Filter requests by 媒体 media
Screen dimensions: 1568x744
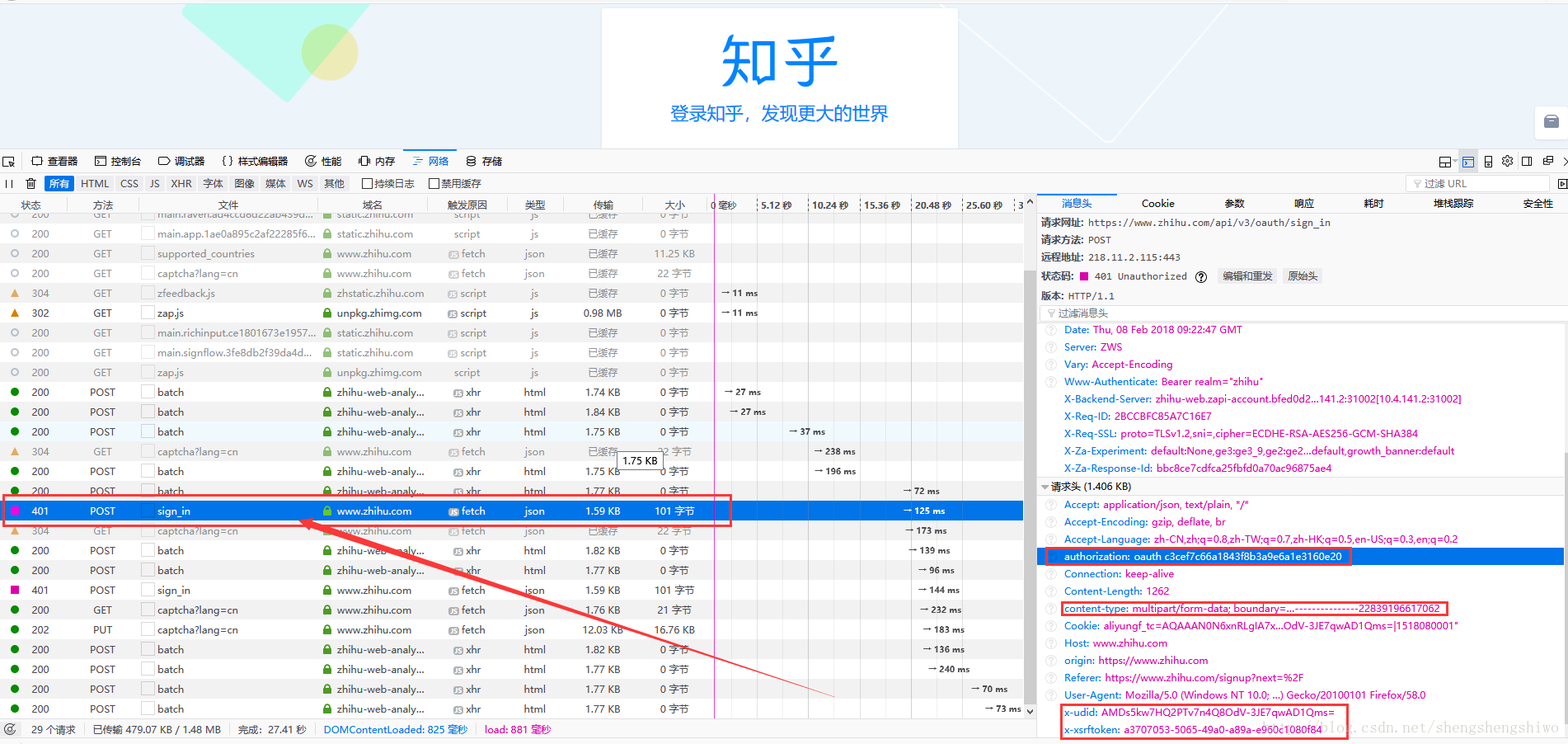pyautogui.click(x=276, y=184)
